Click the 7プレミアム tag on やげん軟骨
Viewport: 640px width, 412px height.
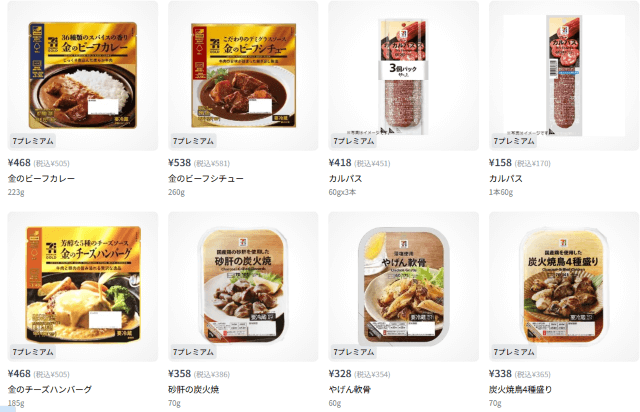[354, 352]
